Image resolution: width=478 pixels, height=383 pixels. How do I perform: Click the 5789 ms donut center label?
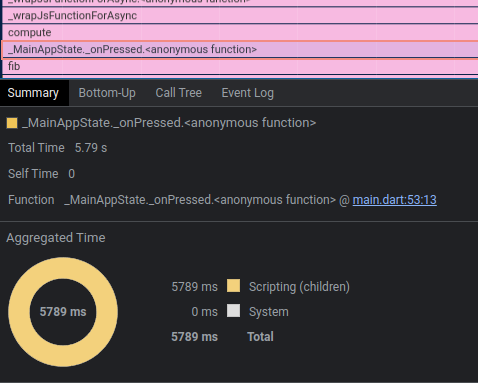[x=63, y=312]
